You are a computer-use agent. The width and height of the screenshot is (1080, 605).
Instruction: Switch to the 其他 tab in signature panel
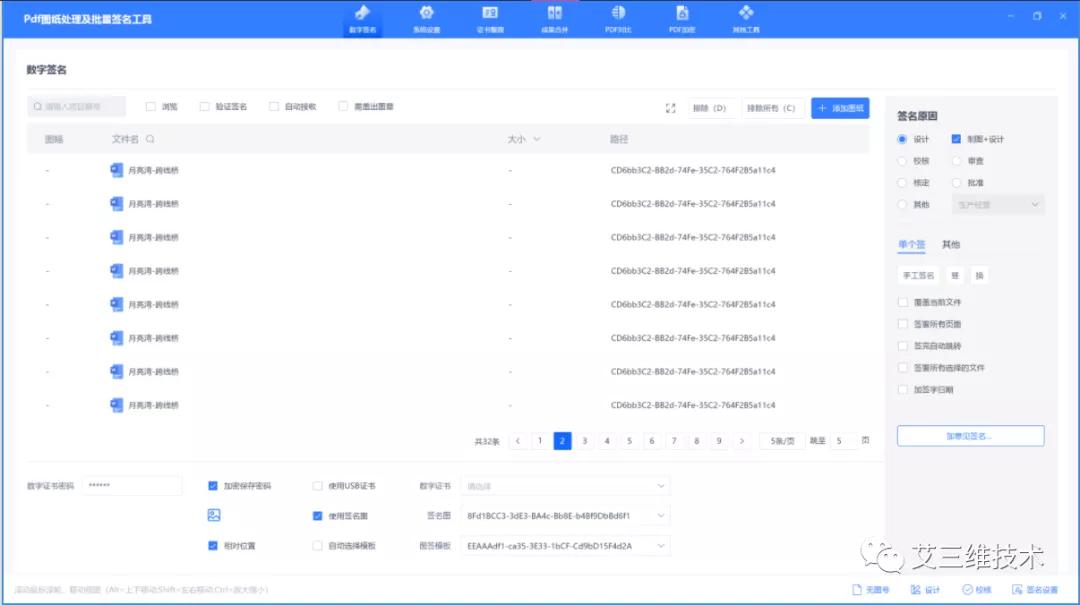[950, 243]
